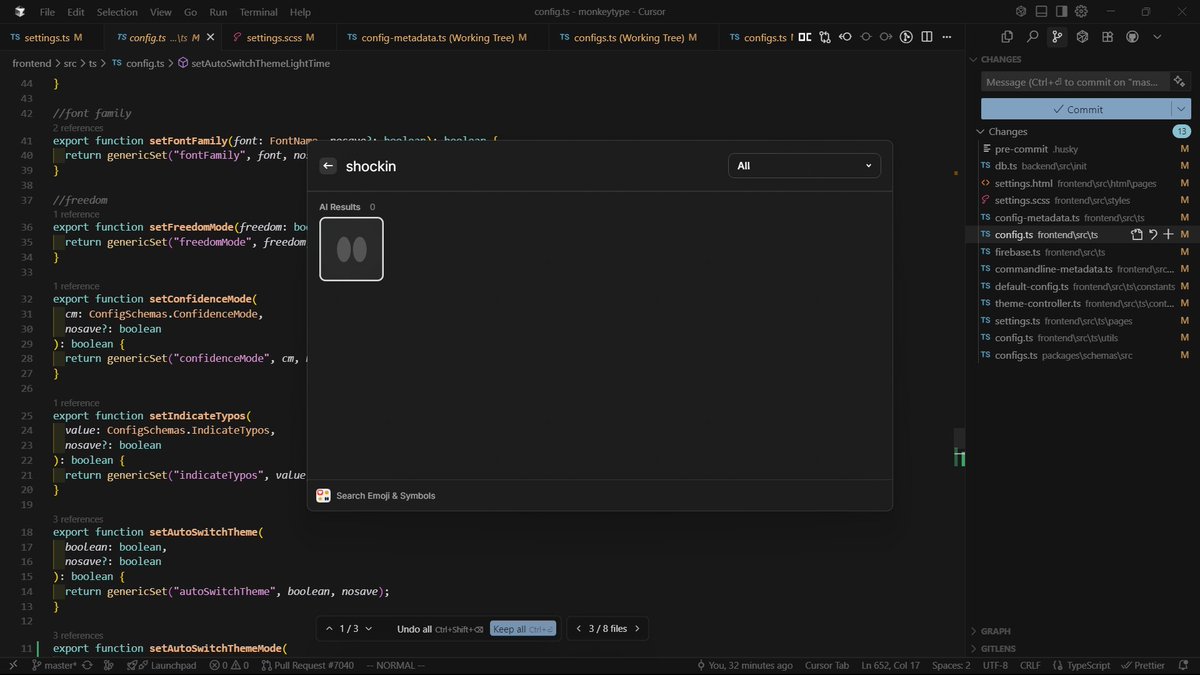Click the compare changes icon in editor toolbar
Viewport: 1200px width, 675px height.
825,37
